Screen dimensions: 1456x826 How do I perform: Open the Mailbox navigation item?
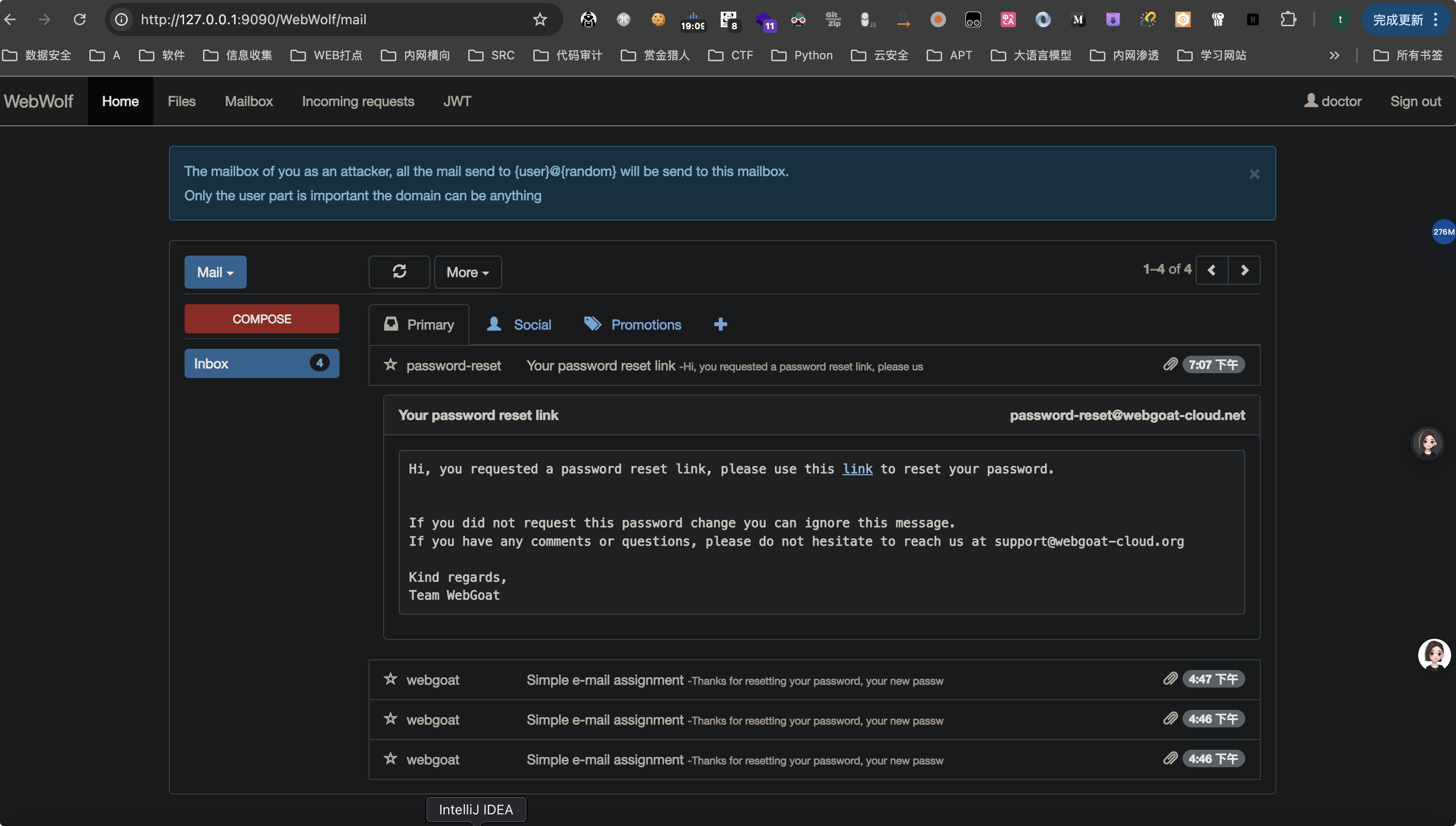click(249, 101)
